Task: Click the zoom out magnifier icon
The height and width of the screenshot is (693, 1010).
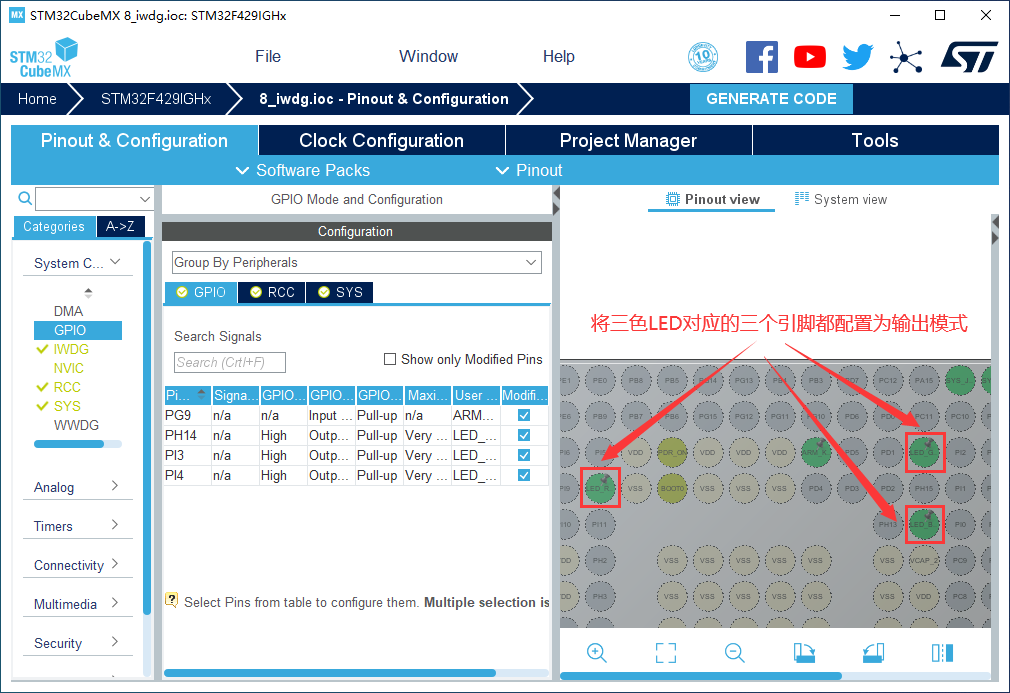Action: (x=735, y=653)
